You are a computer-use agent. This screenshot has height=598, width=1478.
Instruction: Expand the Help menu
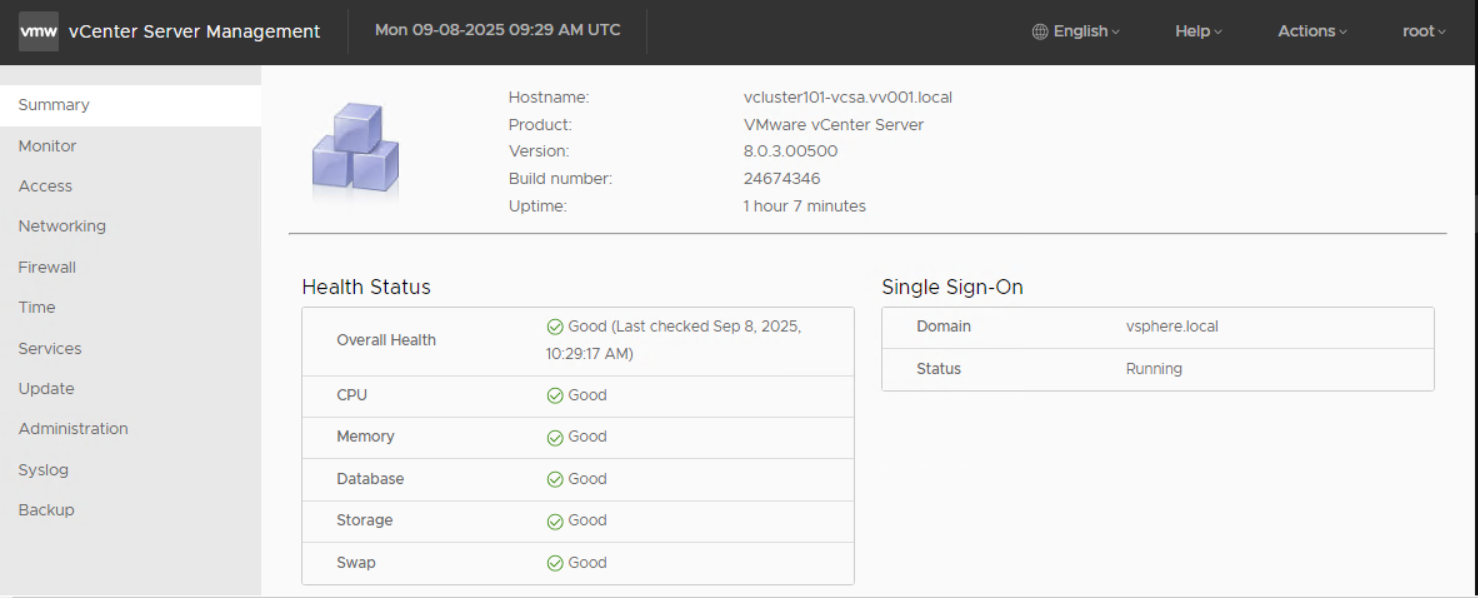coord(1198,32)
